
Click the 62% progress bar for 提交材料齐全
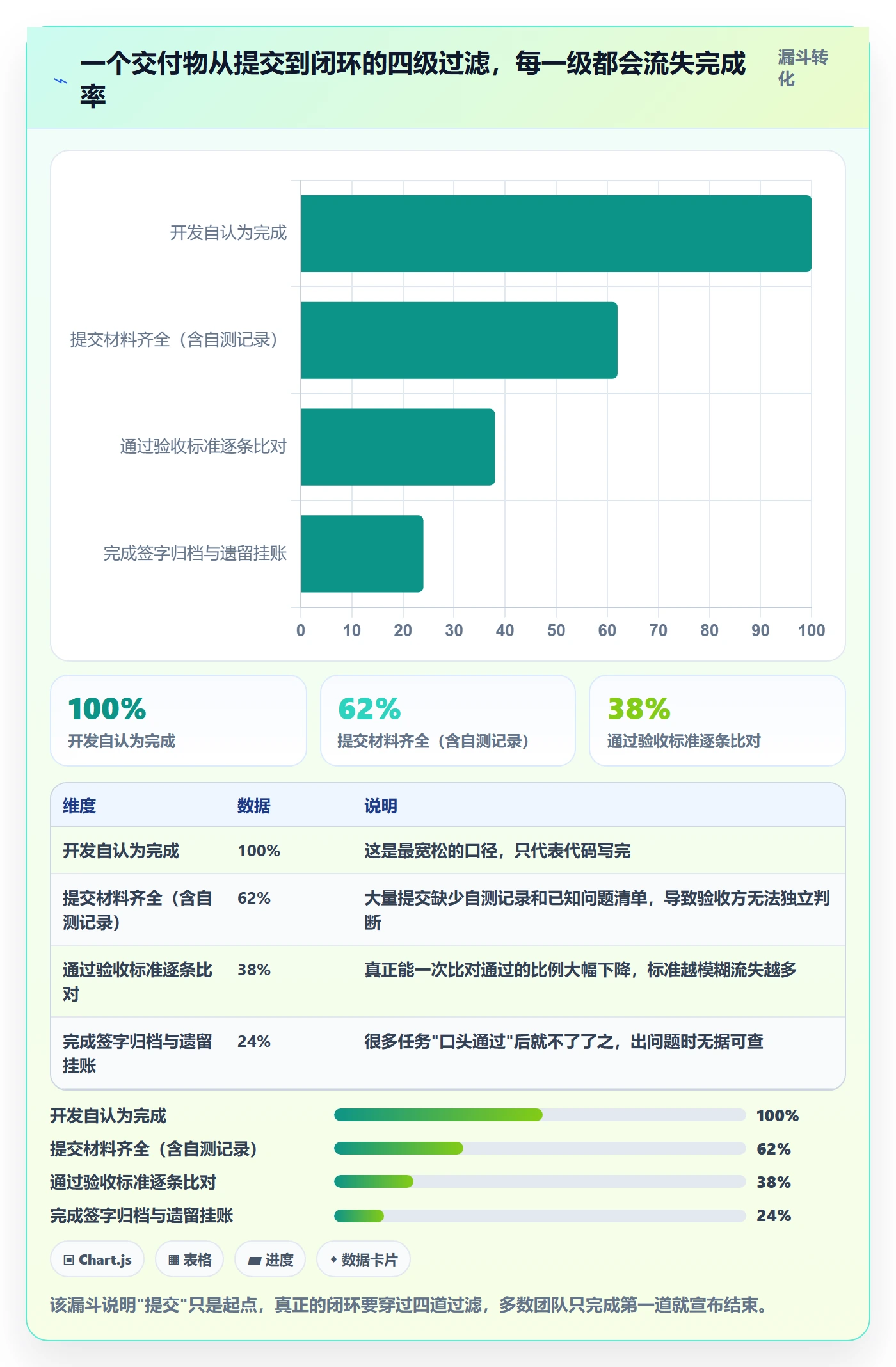[540, 1149]
